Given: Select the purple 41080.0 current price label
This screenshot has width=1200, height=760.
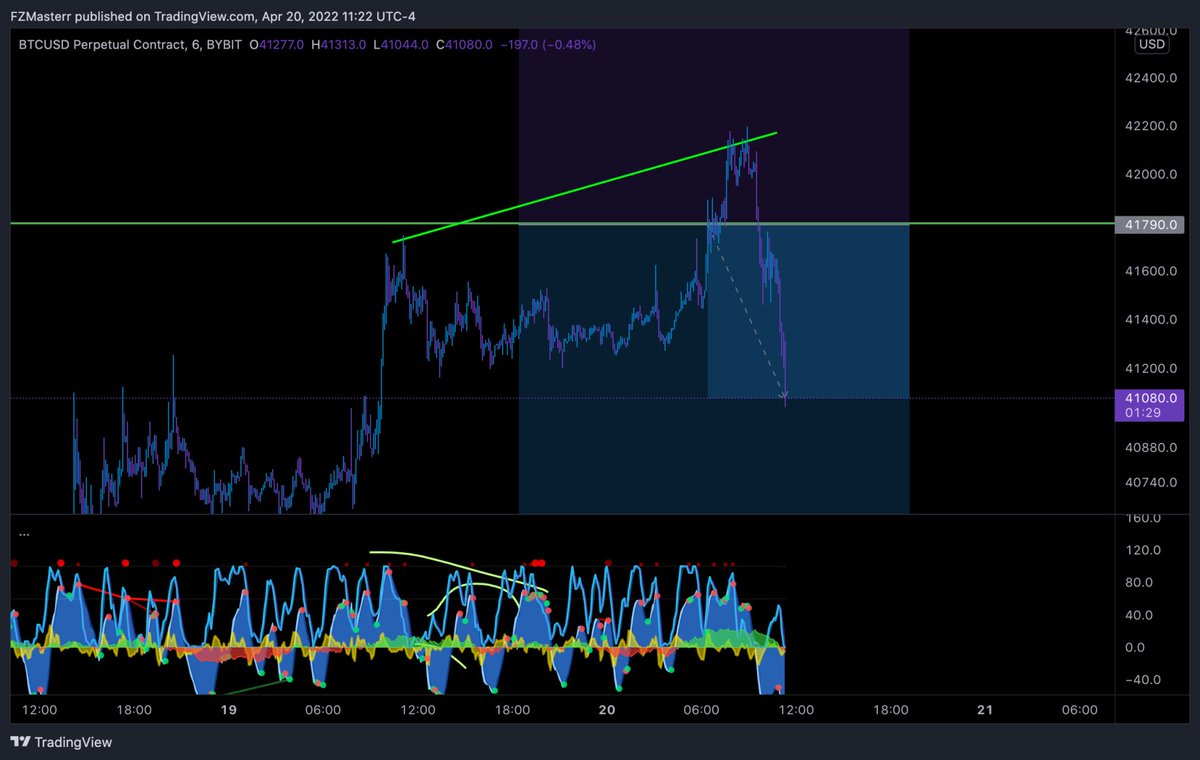Looking at the screenshot, I should coord(1148,397).
